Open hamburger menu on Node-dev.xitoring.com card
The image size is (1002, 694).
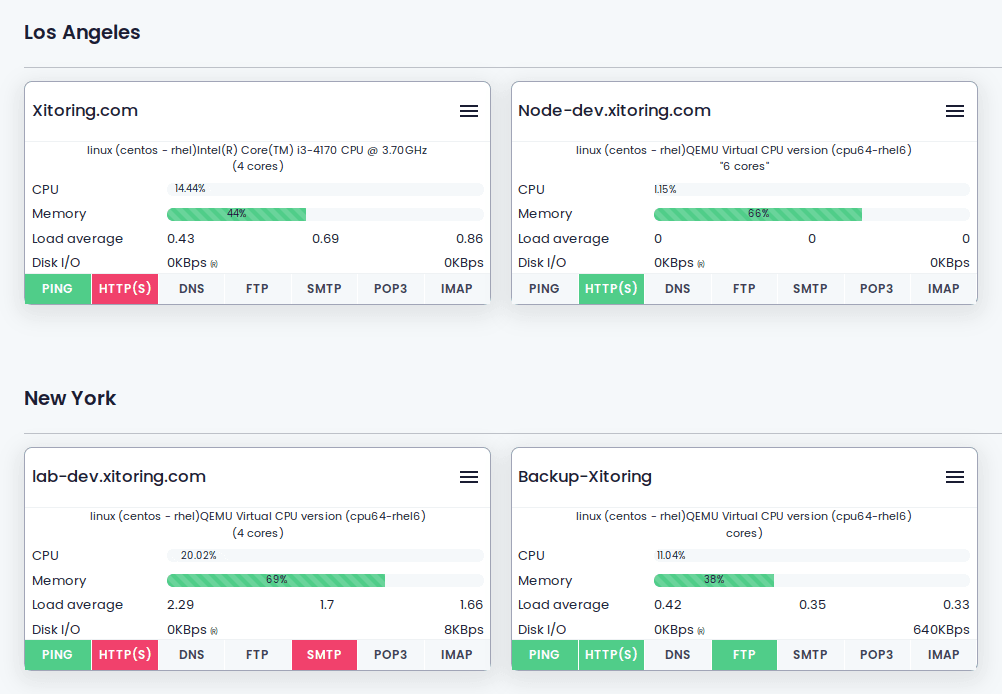954,111
